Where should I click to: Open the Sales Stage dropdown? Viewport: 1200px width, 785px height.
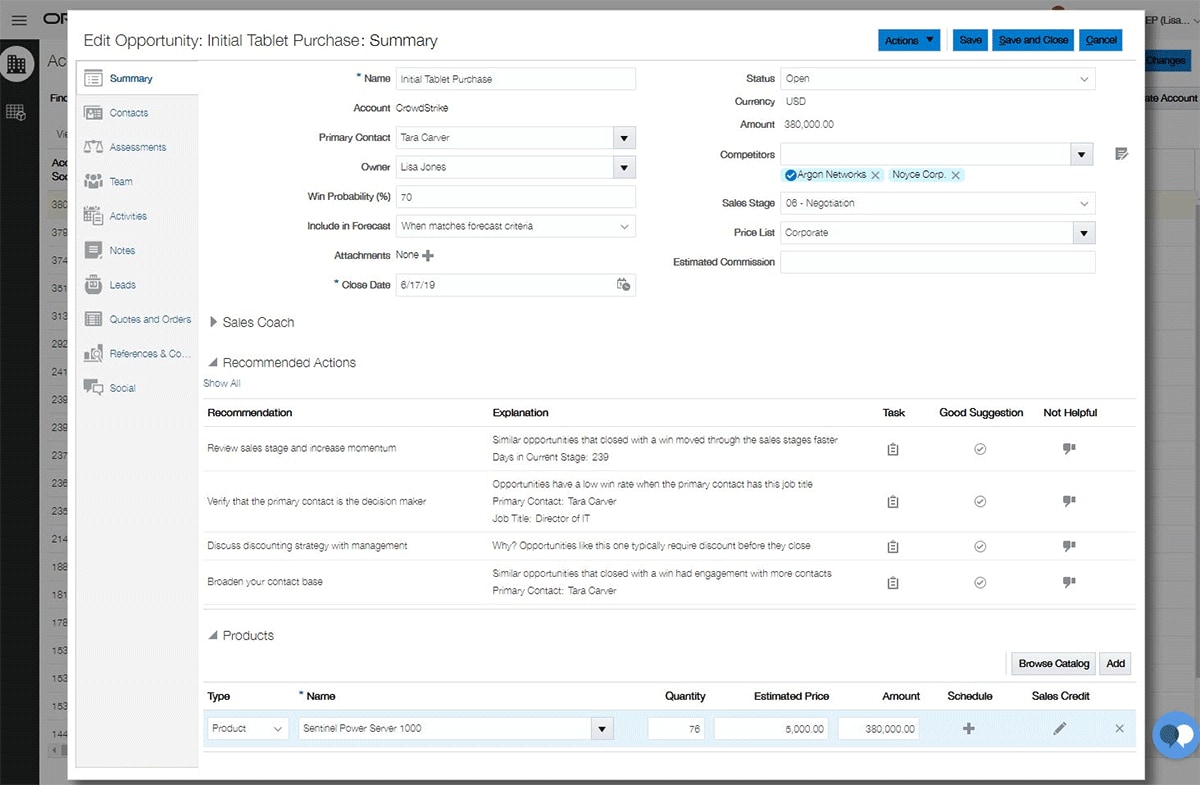tap(1084, 204)
